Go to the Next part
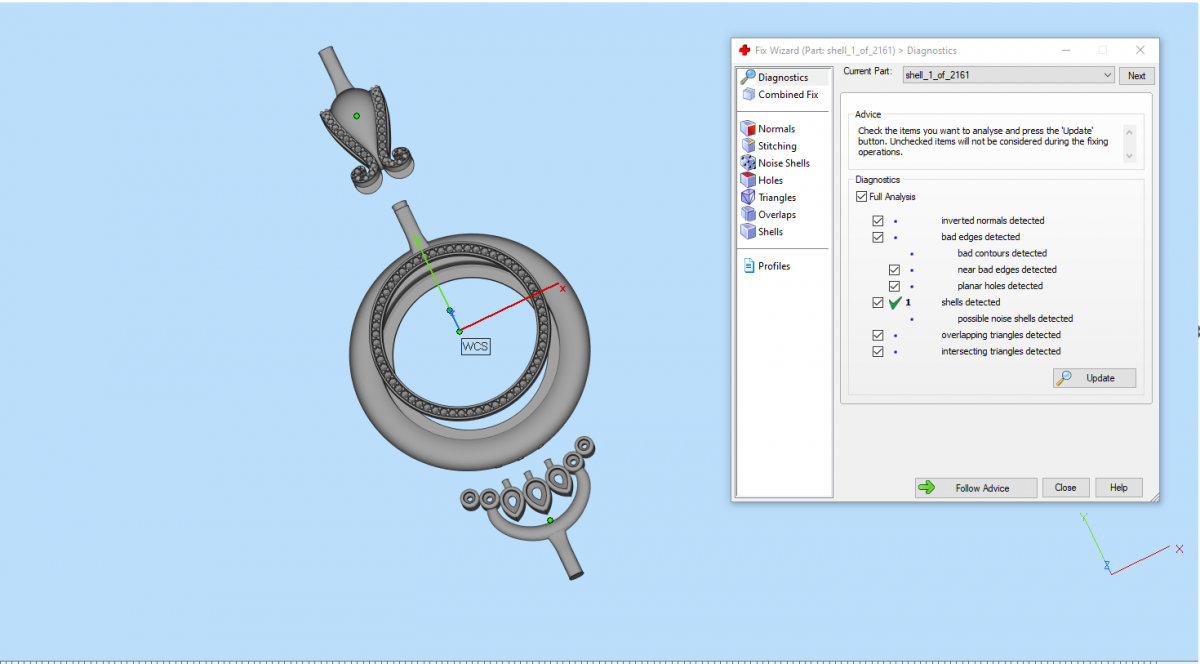The image size is (1200, 664). (x=1137, y=76)
